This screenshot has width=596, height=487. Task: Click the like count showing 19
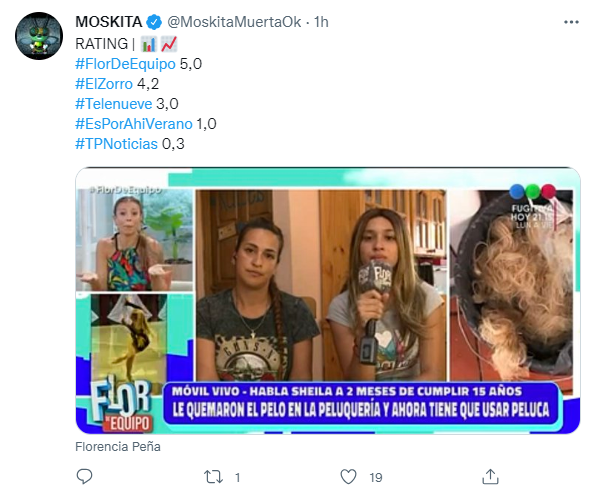(376, 477)
